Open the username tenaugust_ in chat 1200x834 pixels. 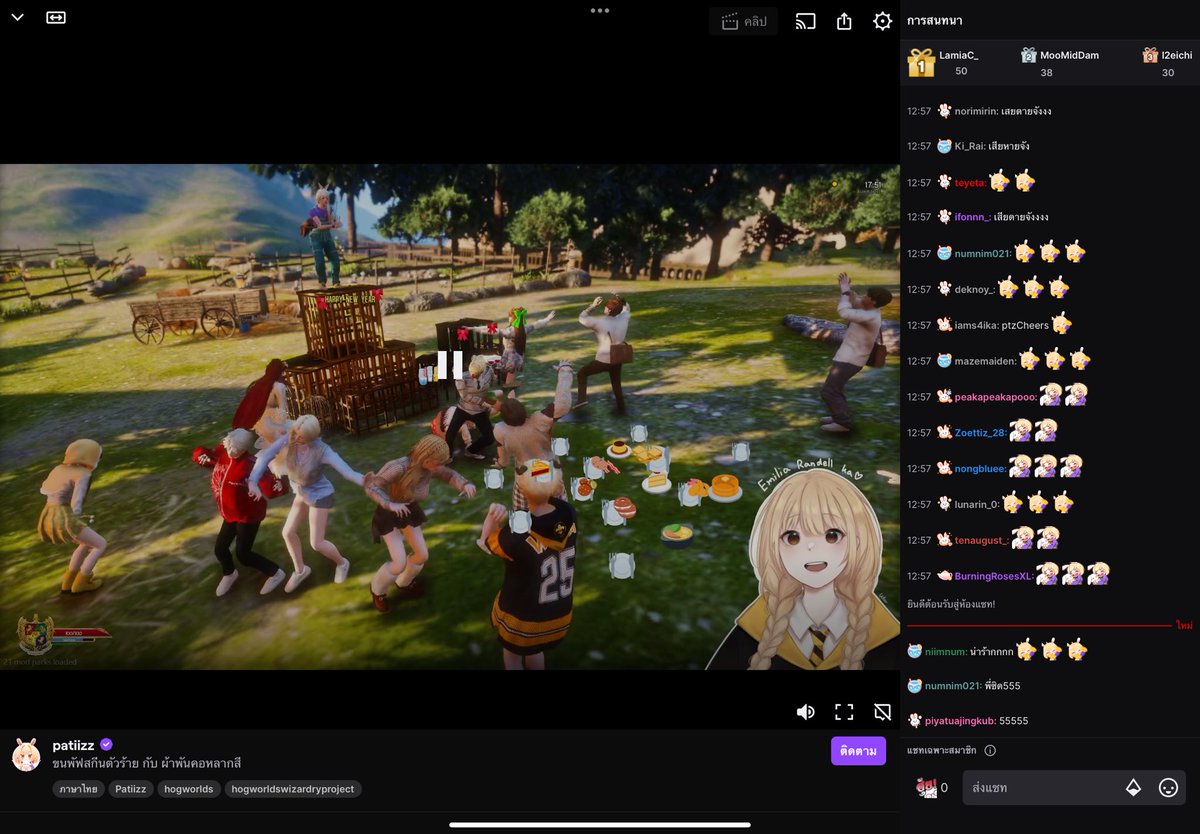981,541
